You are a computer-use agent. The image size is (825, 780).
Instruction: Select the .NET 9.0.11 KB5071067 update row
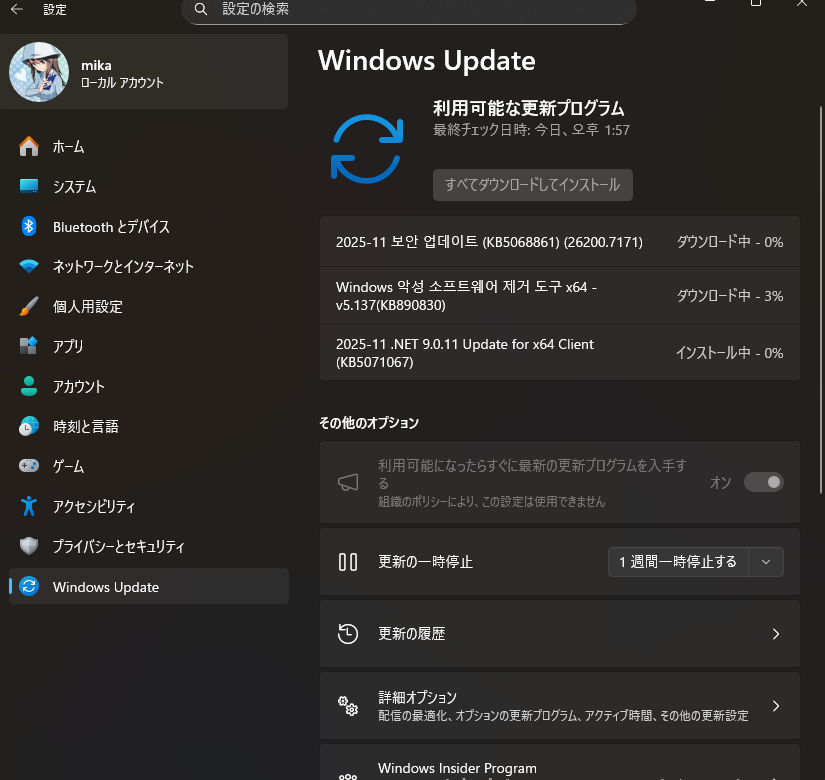pos(560,352)
